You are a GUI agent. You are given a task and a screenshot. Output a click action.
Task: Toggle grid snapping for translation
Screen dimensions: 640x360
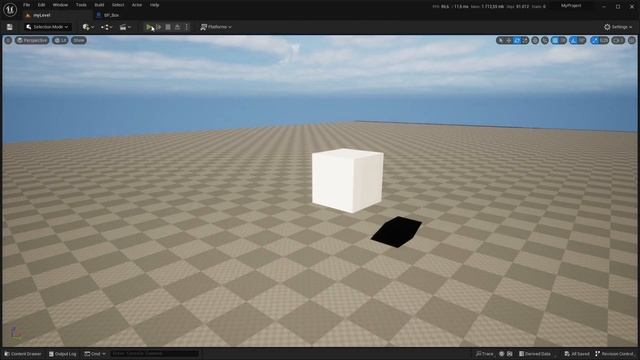[555, 40]
